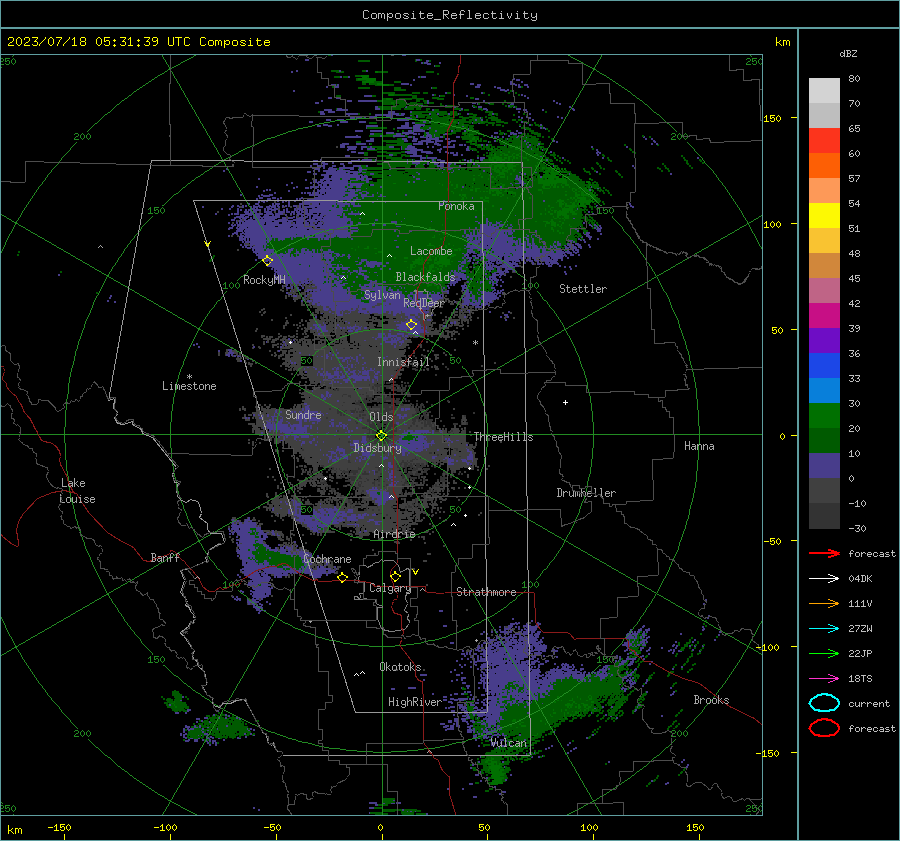This screenshot has width=900, height=841.
Task: Click the Okotoks label
Action: point(400,667)
